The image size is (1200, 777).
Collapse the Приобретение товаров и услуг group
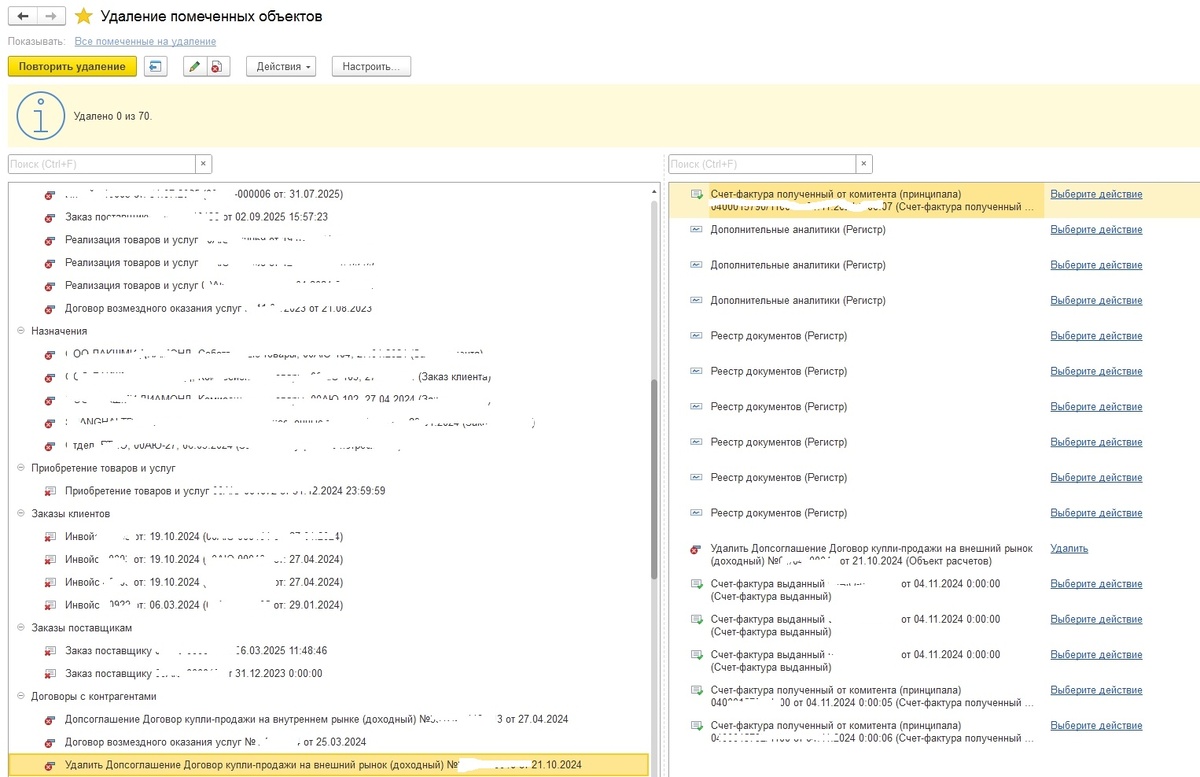(x=22, y=468)
